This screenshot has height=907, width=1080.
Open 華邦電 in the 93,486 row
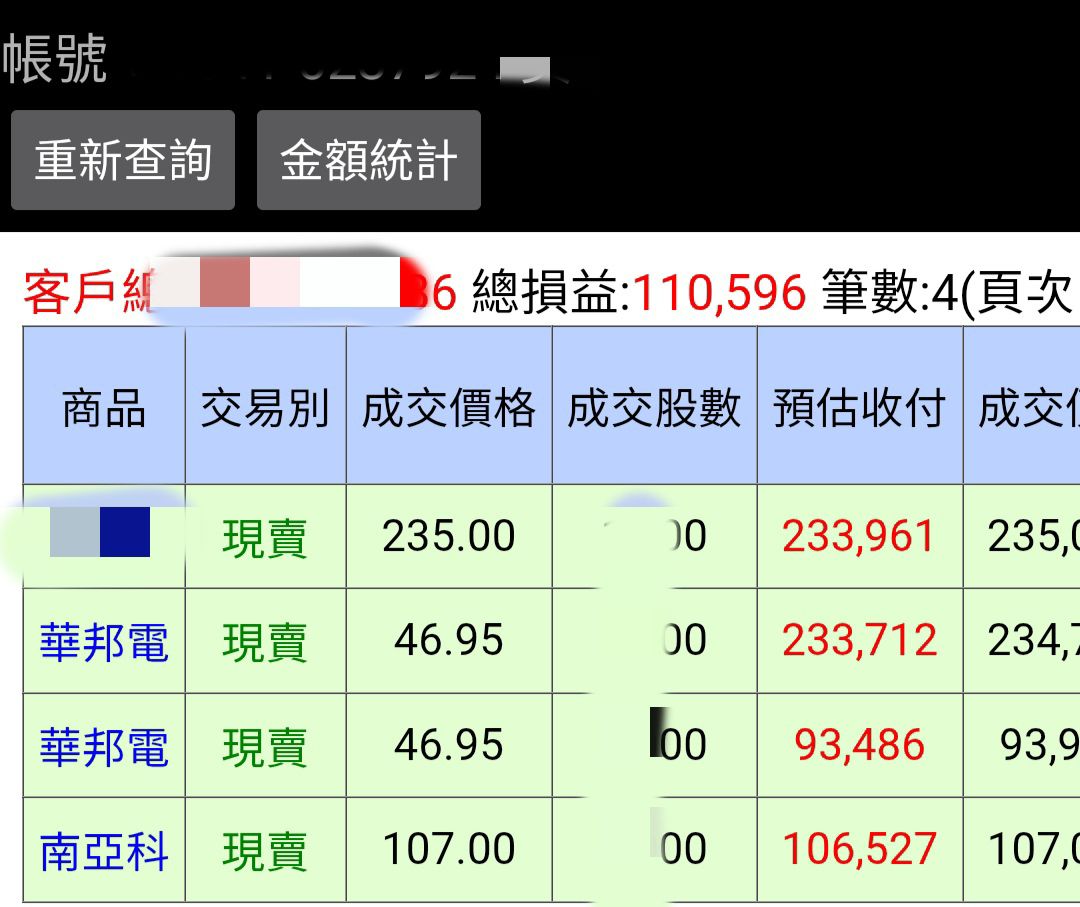coord(104,746)
